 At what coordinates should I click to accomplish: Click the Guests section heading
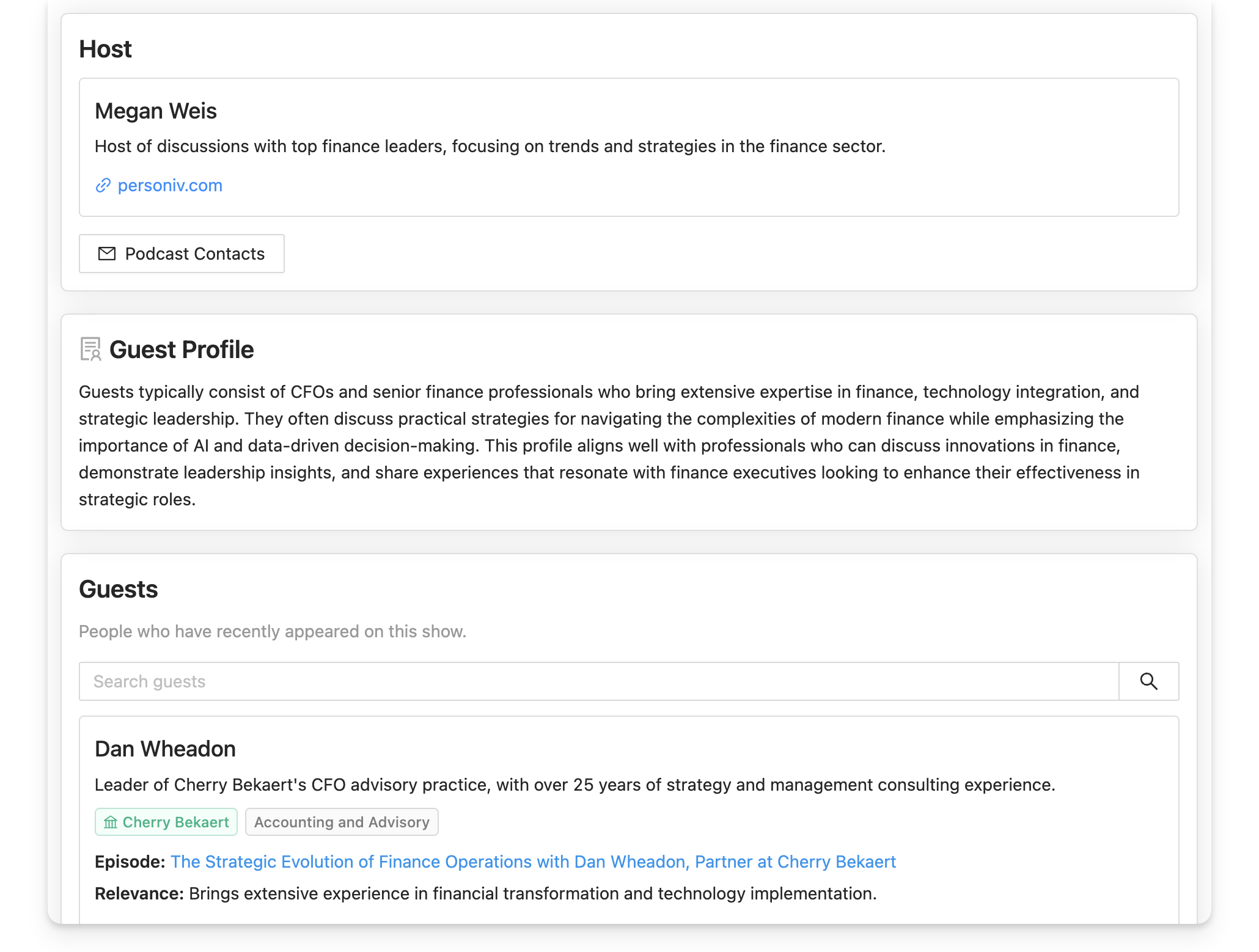(119, 589)
